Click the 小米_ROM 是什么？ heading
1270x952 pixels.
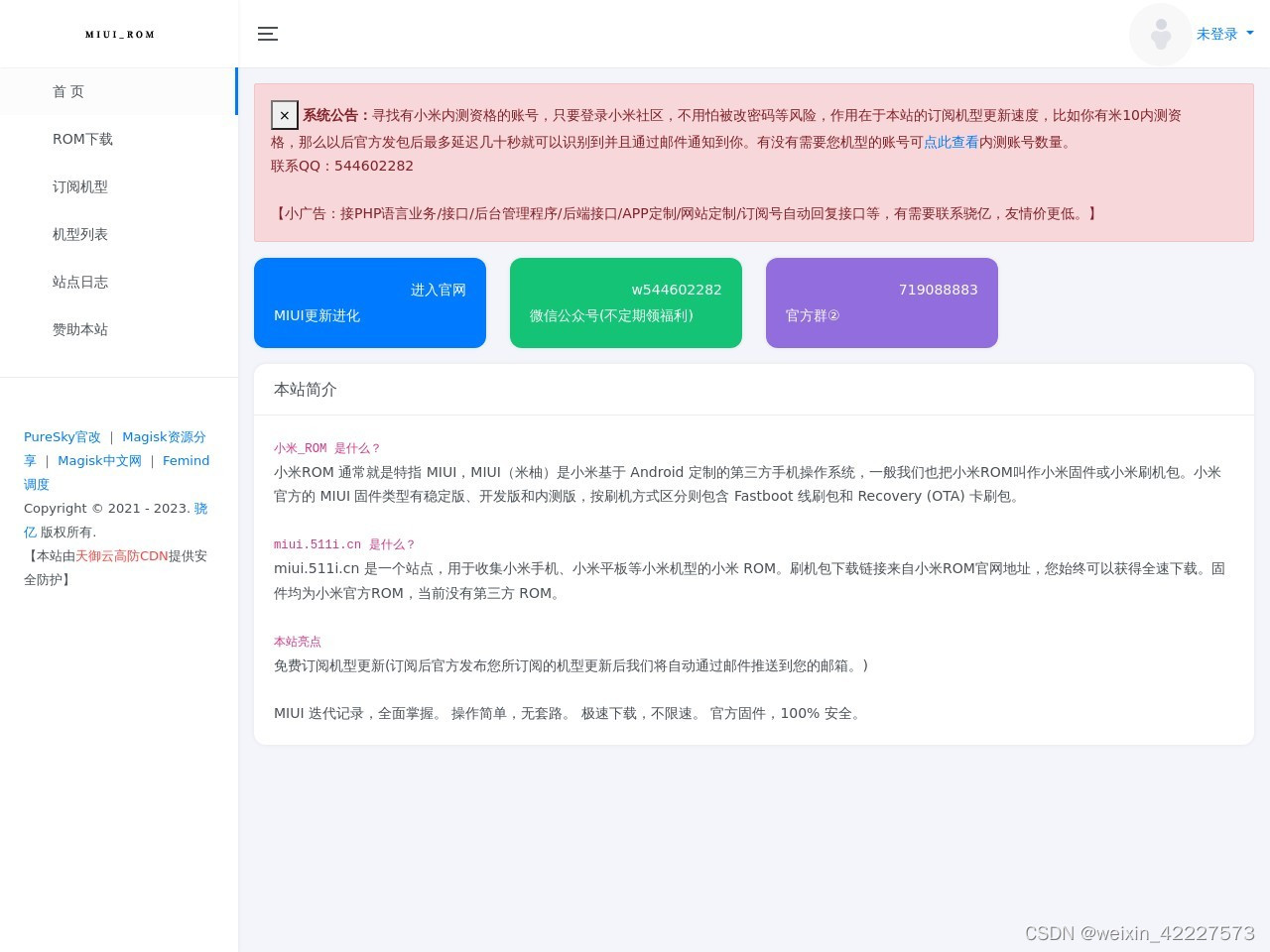pos(327,448)
